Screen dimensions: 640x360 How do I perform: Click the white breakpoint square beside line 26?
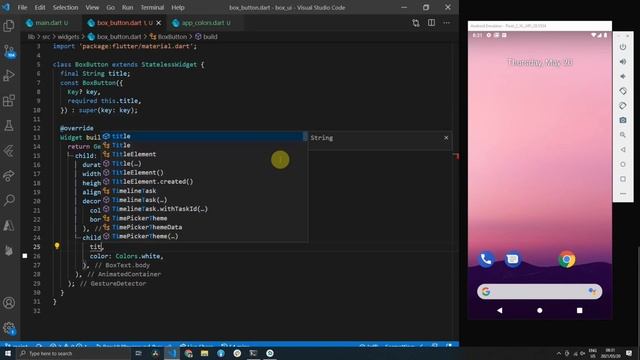pos(25,256)
